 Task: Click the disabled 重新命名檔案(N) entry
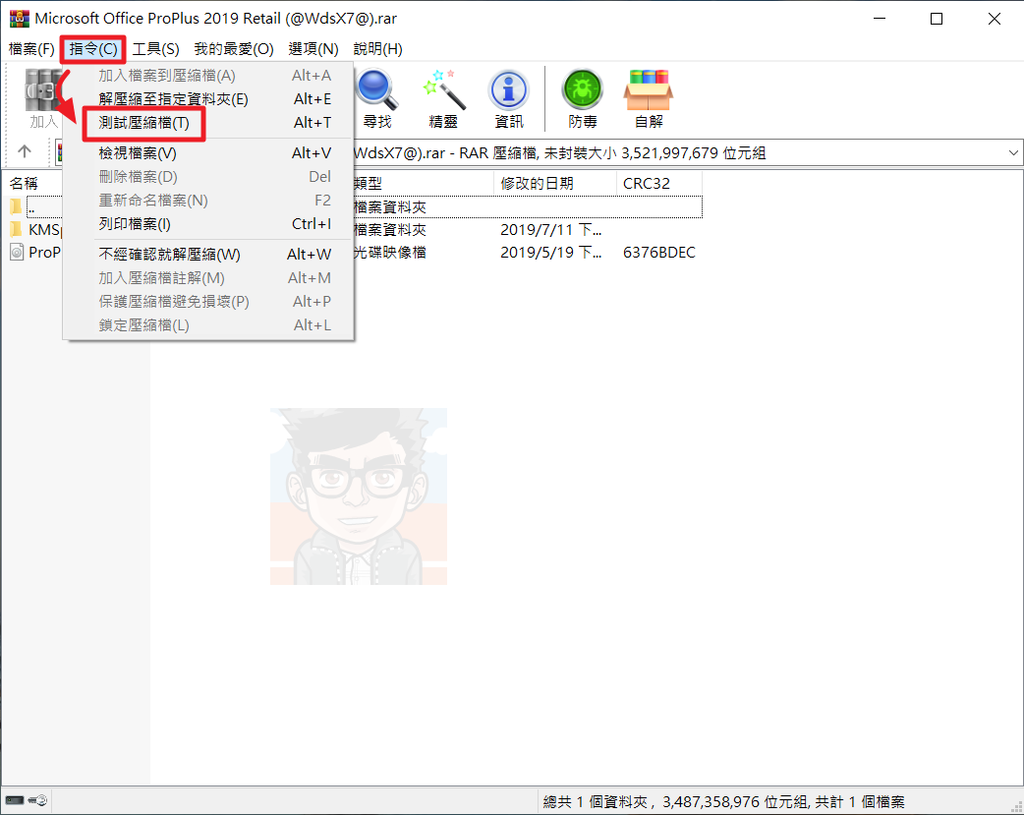209,200
